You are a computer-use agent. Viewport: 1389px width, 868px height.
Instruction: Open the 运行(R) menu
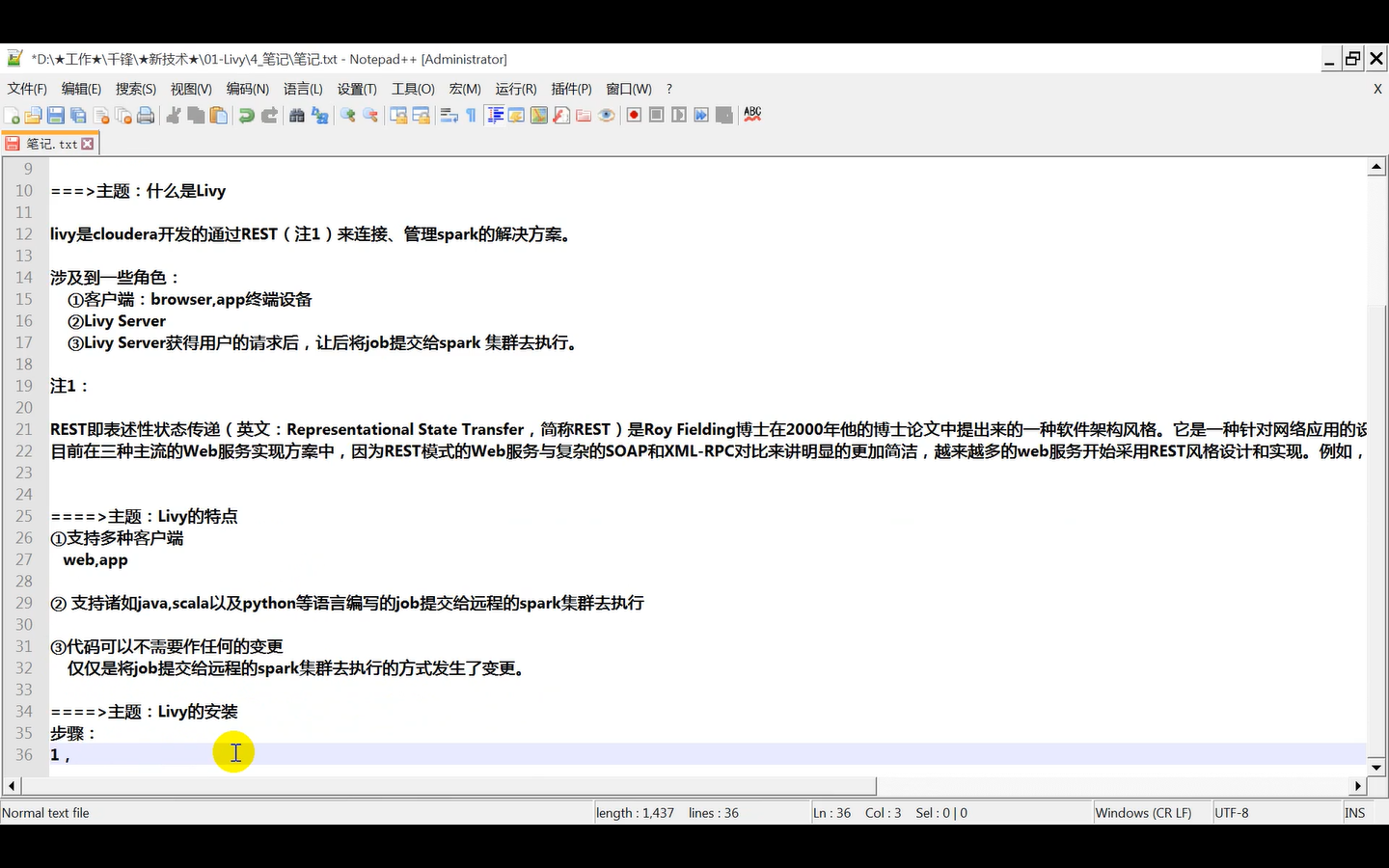pyautogui.click(x=516, y=89)
